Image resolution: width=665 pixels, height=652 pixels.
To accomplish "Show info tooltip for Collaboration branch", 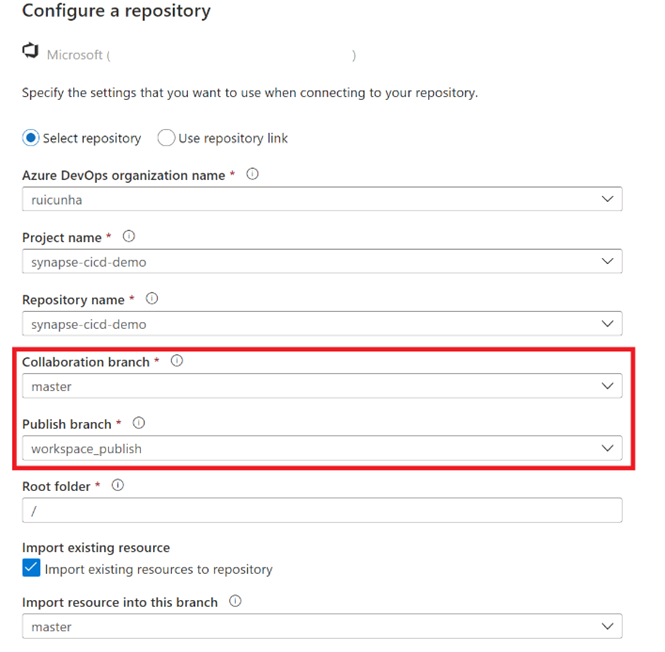I will (x=177, y=361).
